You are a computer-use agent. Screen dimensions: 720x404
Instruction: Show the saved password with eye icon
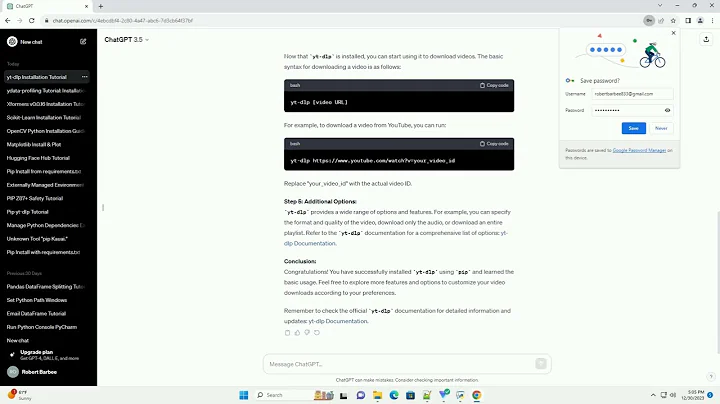pyautogui.click(x=667, y=110)
